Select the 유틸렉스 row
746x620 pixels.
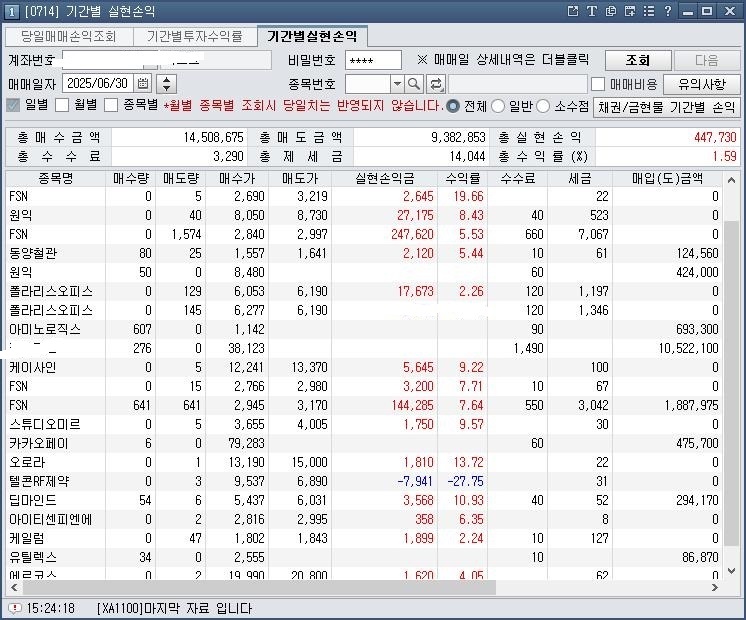(x=364, y=558)
